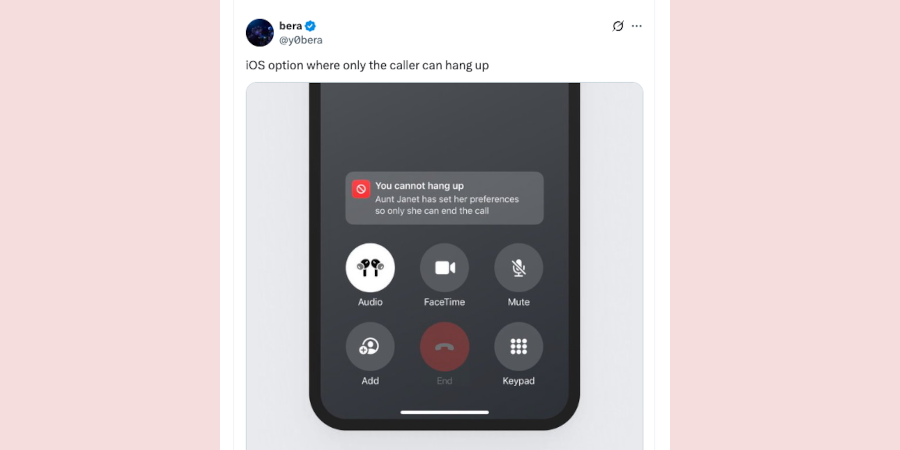Click the Audio label under AirPods icon

[370, 302]
